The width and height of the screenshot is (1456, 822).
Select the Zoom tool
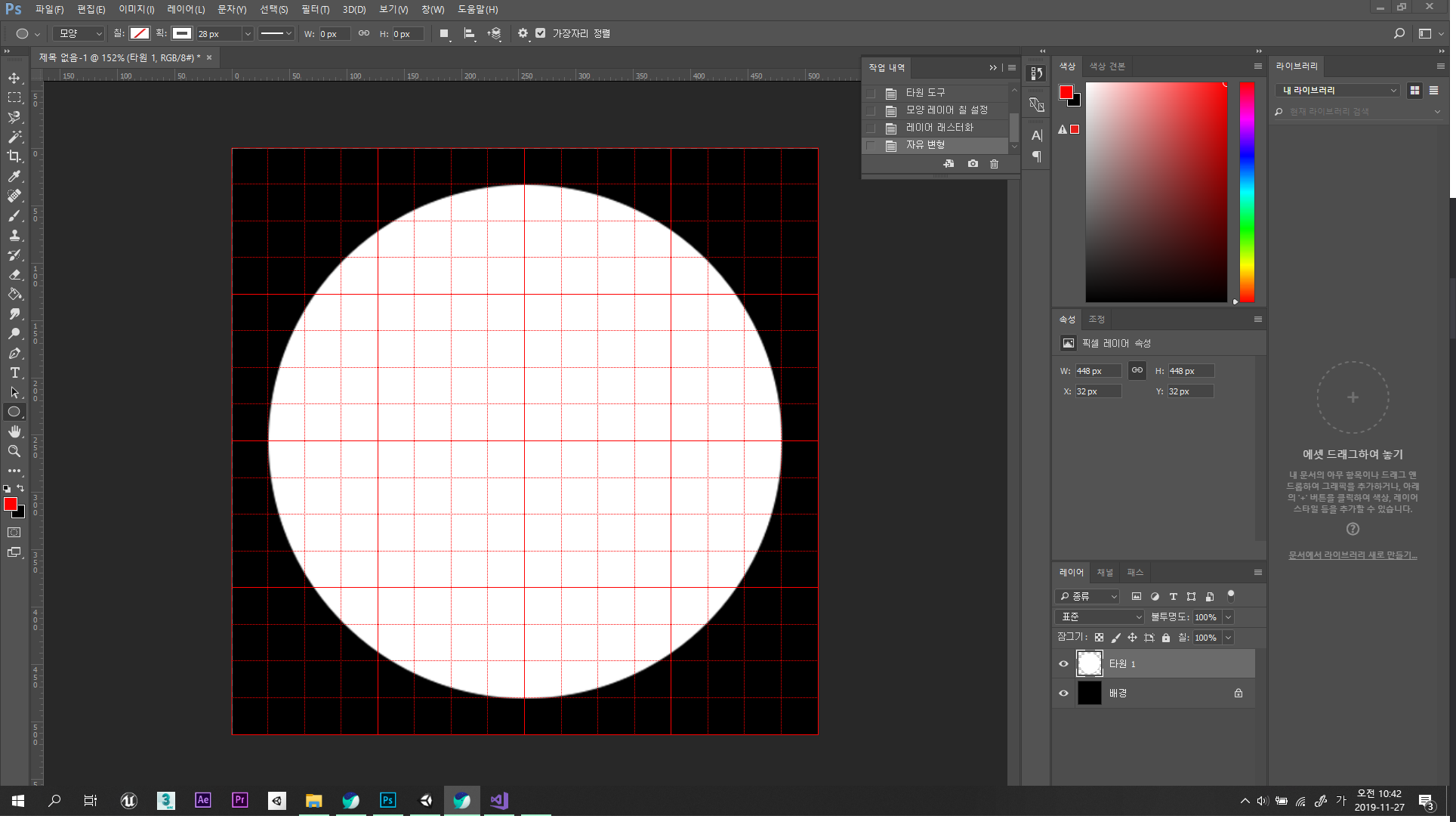coord(14,451)
